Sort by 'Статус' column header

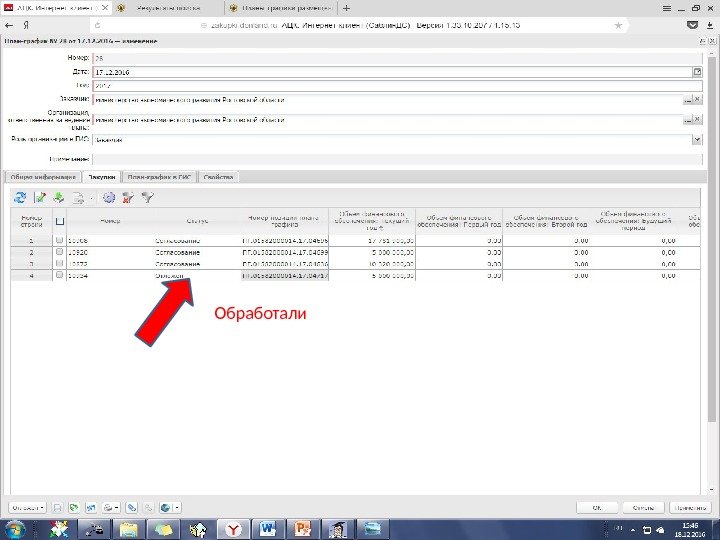[x=197, y=221]
